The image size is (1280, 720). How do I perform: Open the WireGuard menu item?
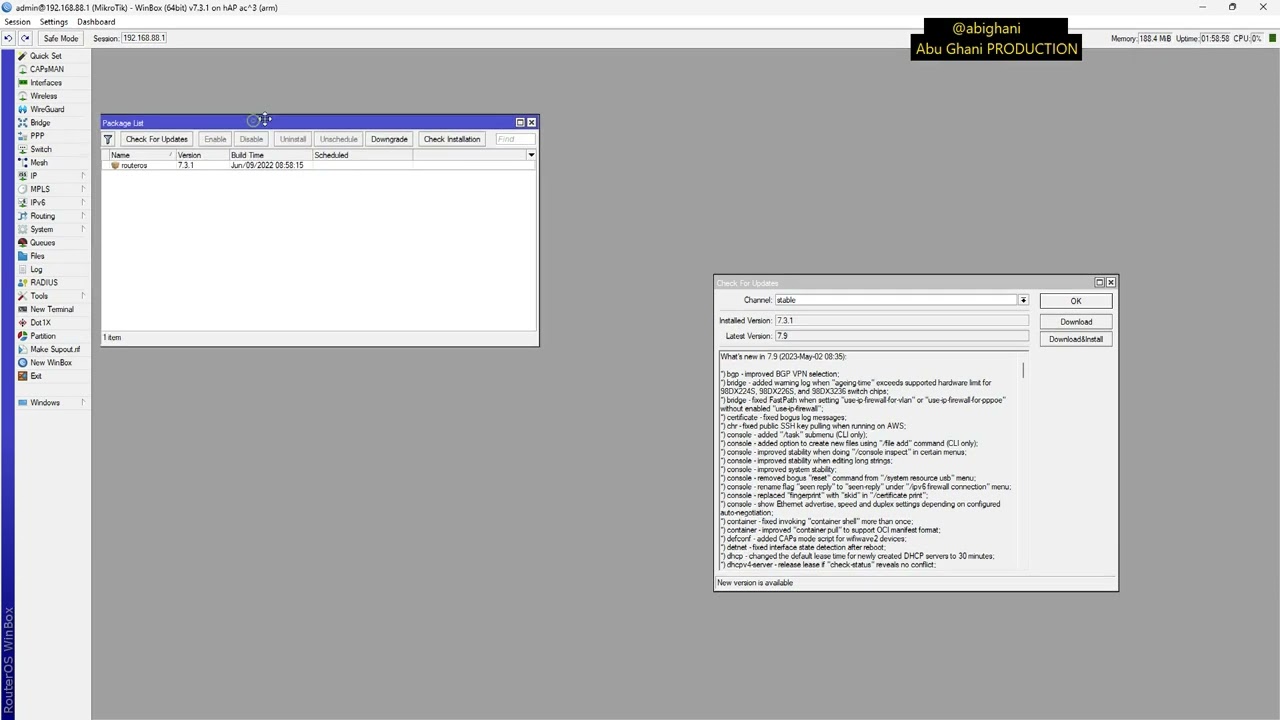coord(47,109)
